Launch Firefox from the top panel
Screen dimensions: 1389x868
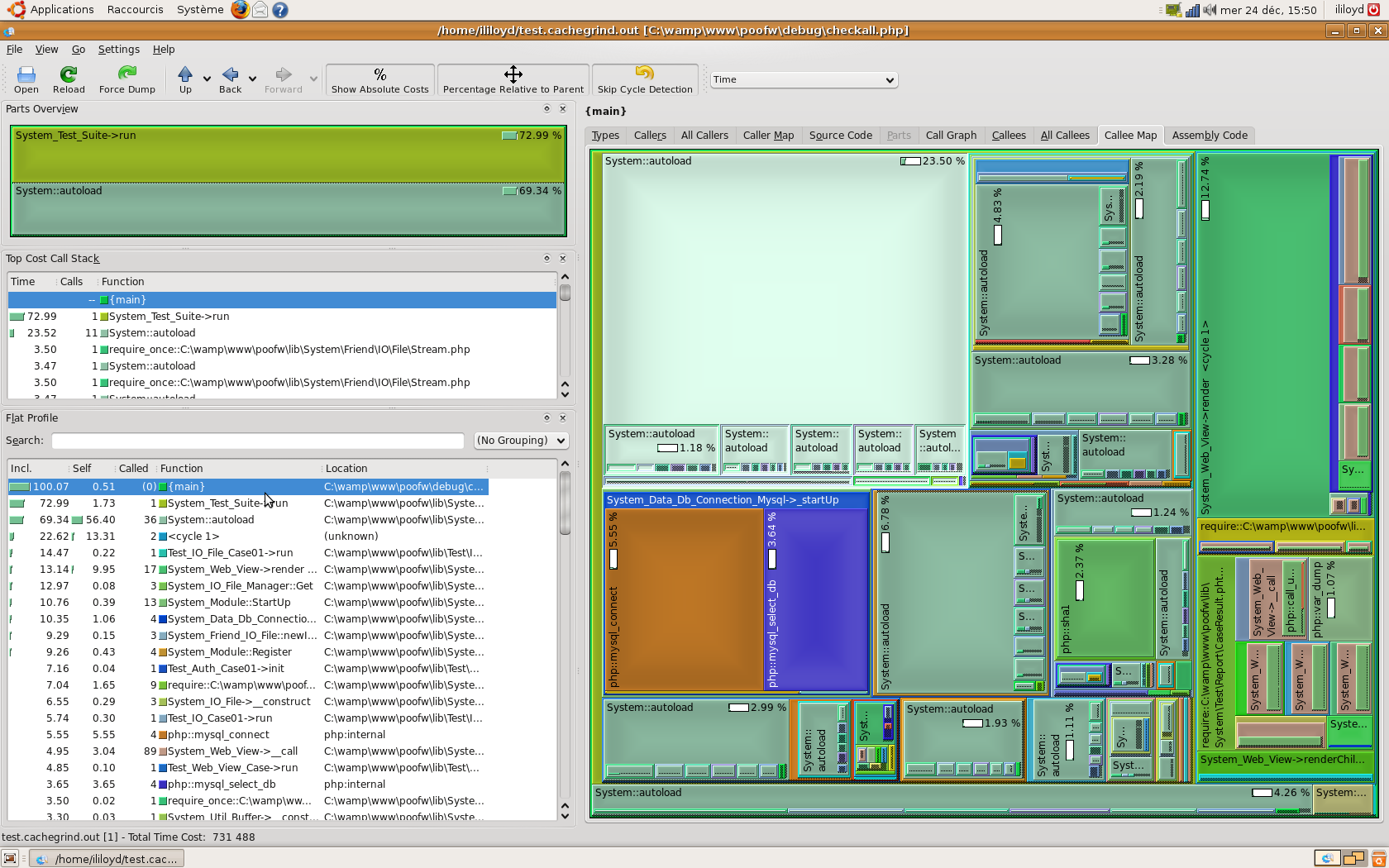click(240, 10)
